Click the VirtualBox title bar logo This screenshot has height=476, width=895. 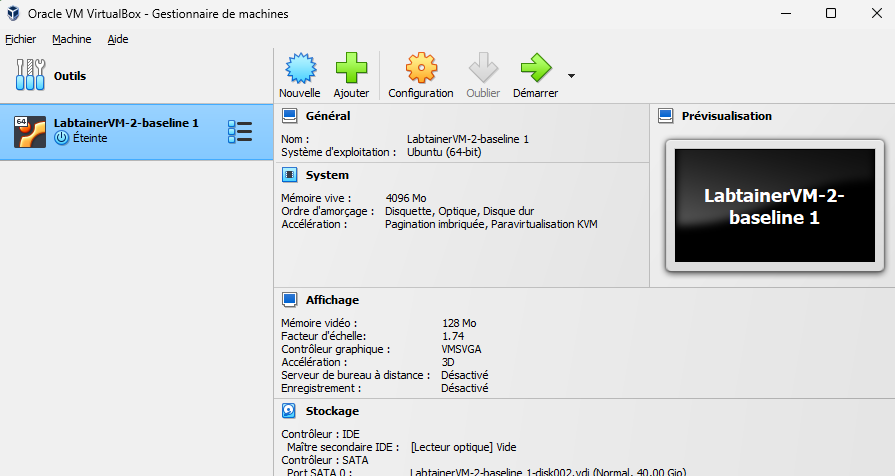click(x=13, y=13)
